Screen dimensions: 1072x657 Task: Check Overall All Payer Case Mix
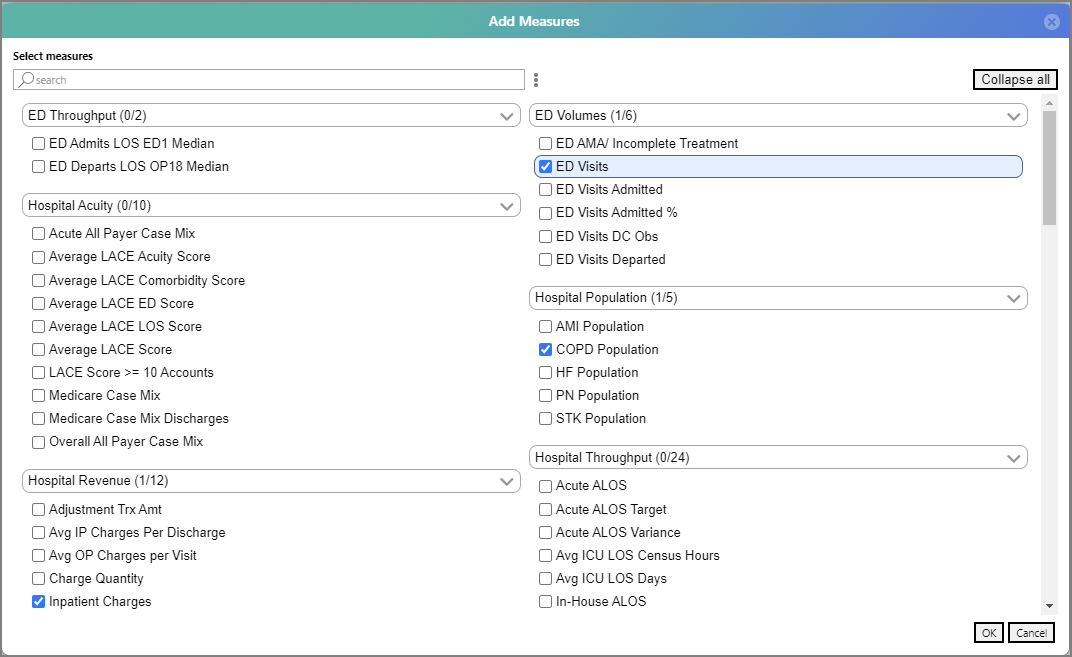click(39, 442)
